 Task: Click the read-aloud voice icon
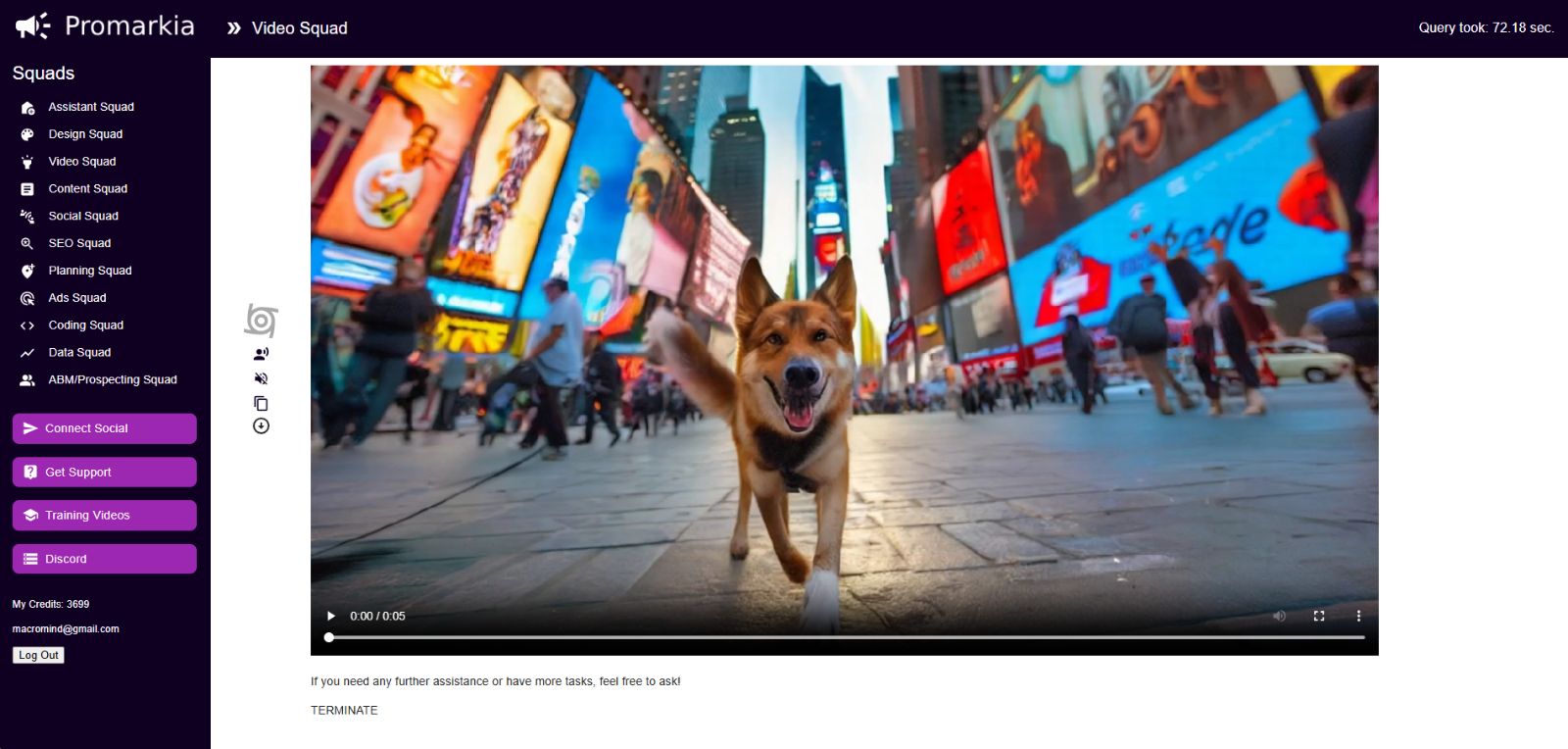tap(261, 354)
